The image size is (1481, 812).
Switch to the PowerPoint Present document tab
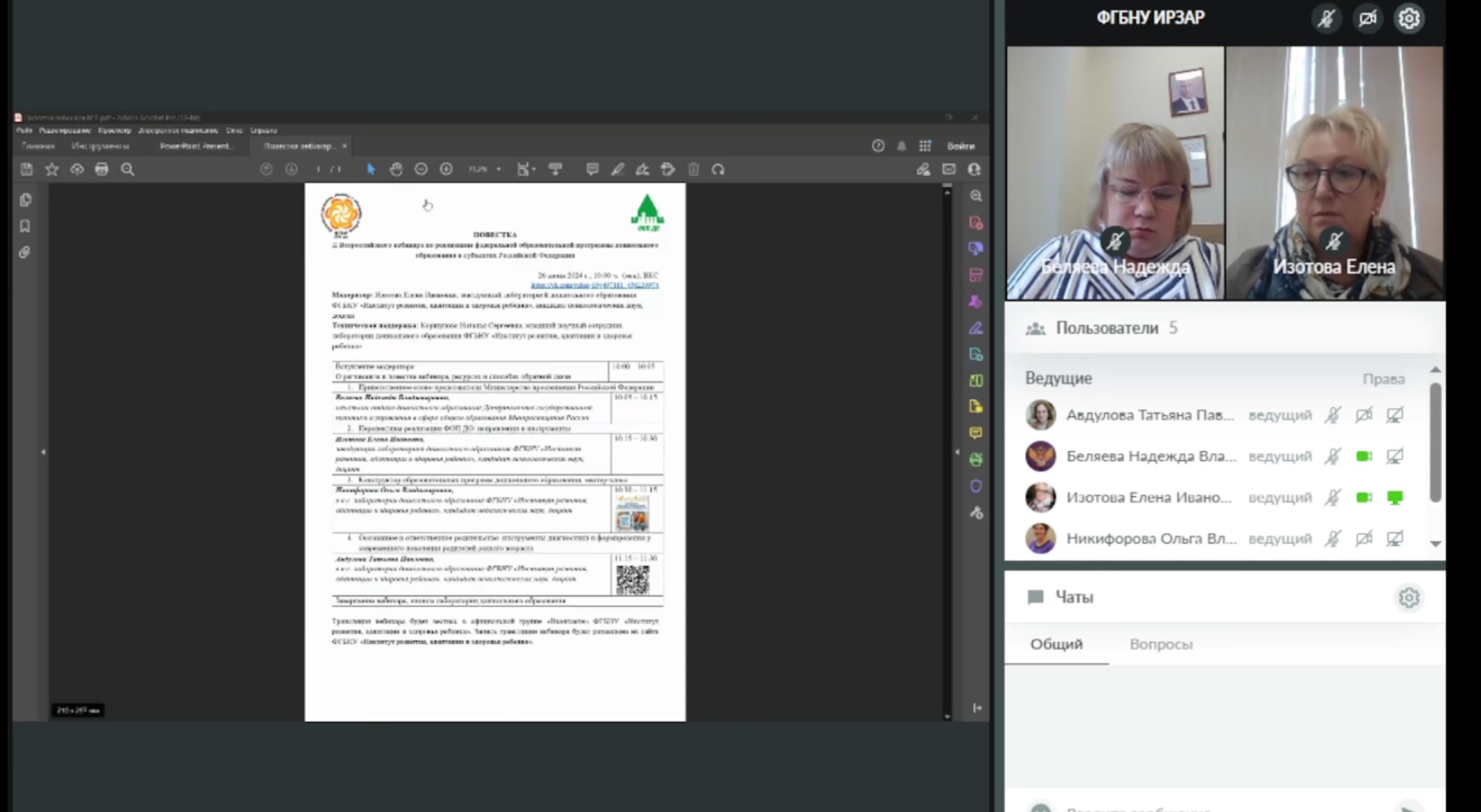click(196, 146)
